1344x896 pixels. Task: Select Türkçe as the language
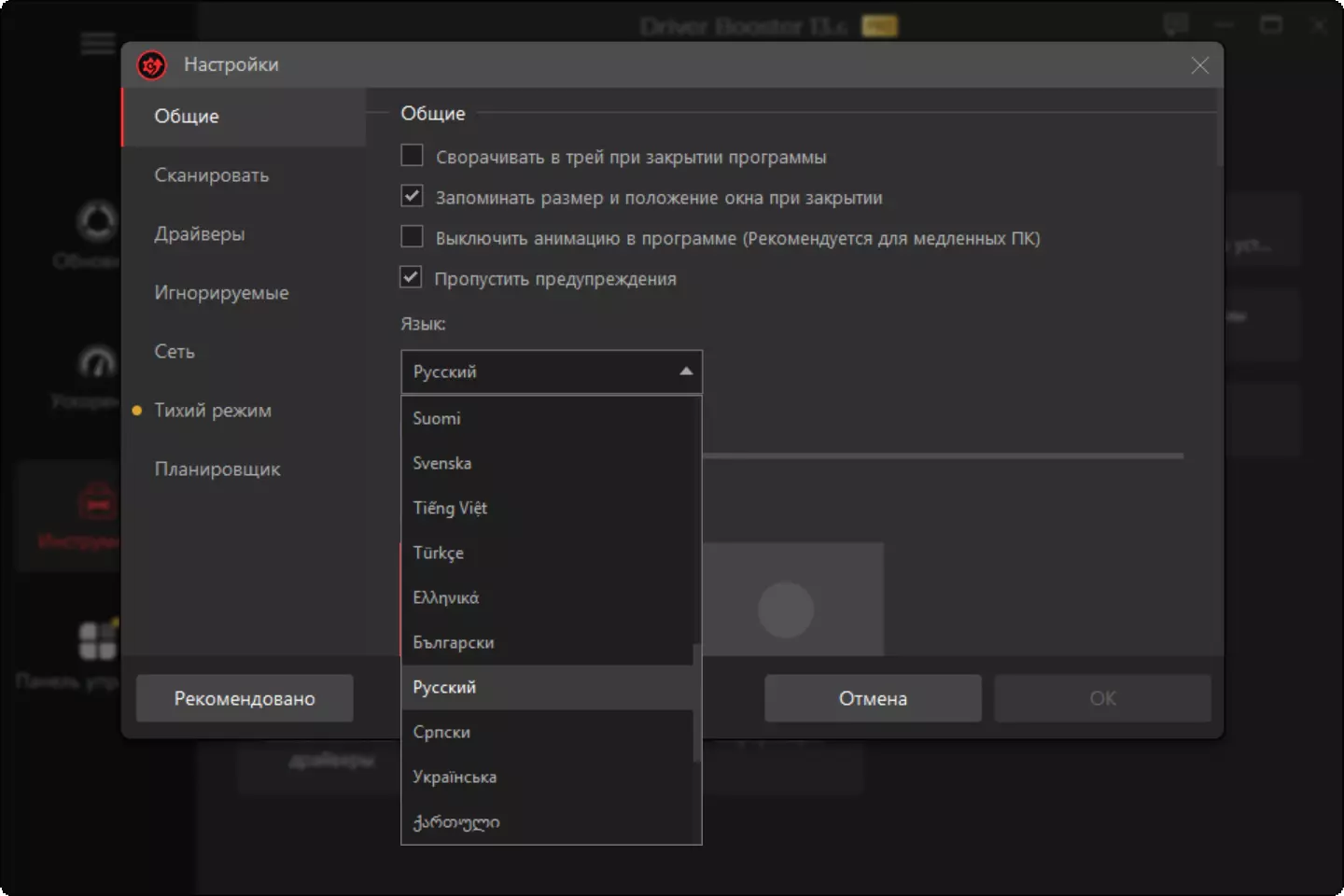pyautogui.click(x=547, y=553)
